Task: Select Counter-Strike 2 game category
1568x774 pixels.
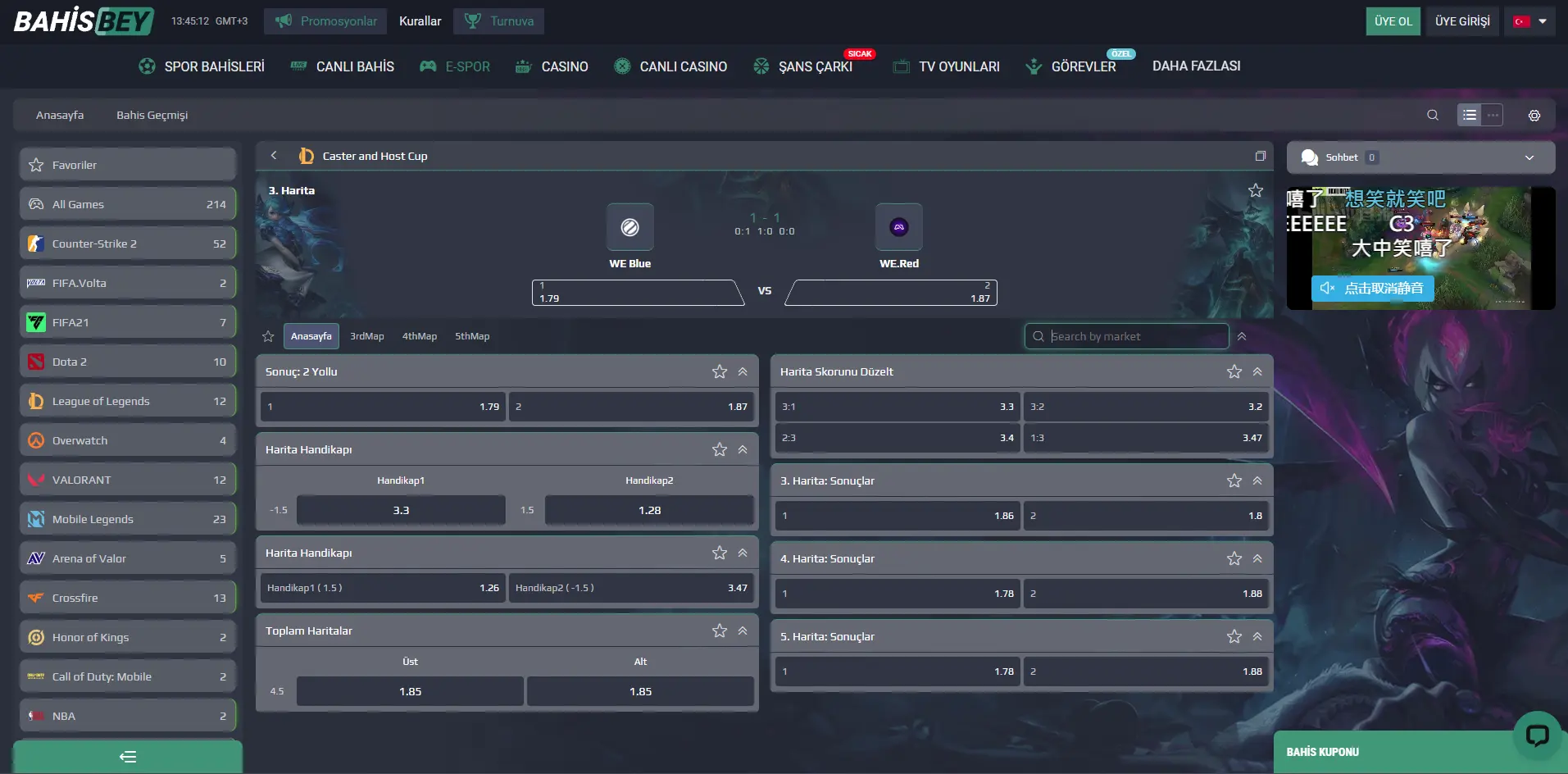Action: click(x=128, y=244)
